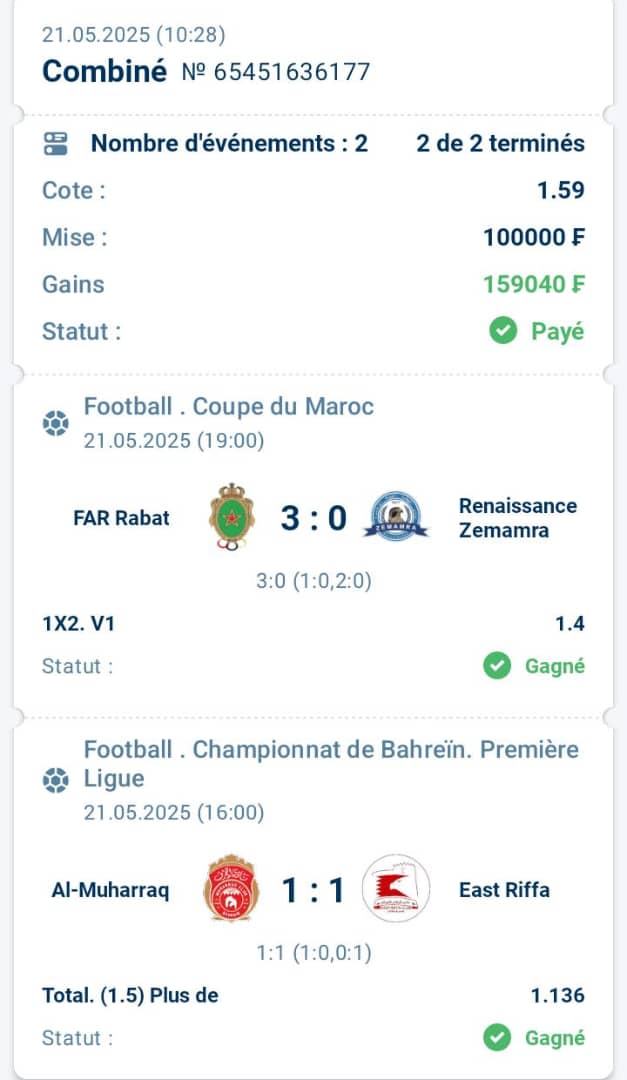Click the events list icon near Nombre d'événements
627x1080 pixels.
click(56, 143)
